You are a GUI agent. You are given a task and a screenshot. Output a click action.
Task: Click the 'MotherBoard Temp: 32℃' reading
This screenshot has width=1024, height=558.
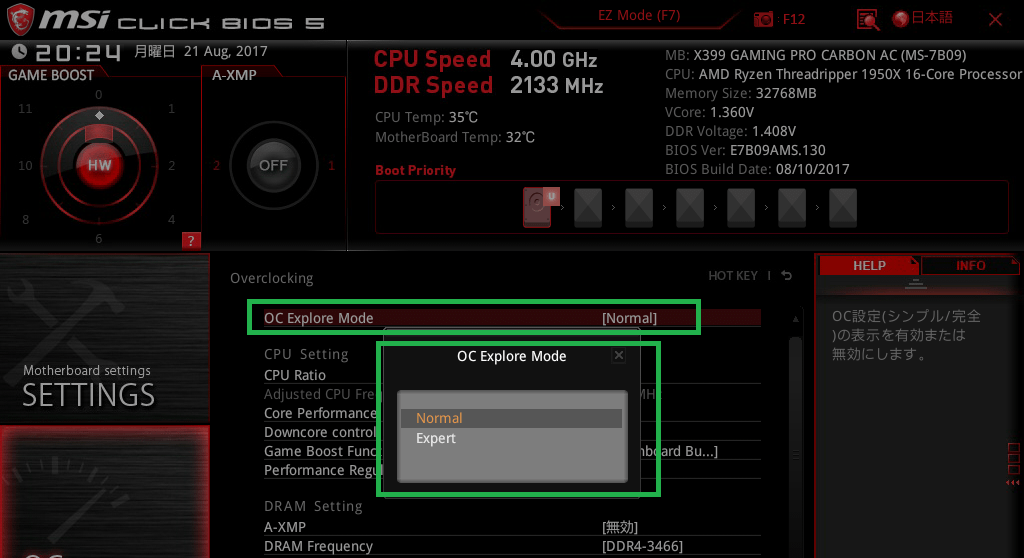coord(455,137)
